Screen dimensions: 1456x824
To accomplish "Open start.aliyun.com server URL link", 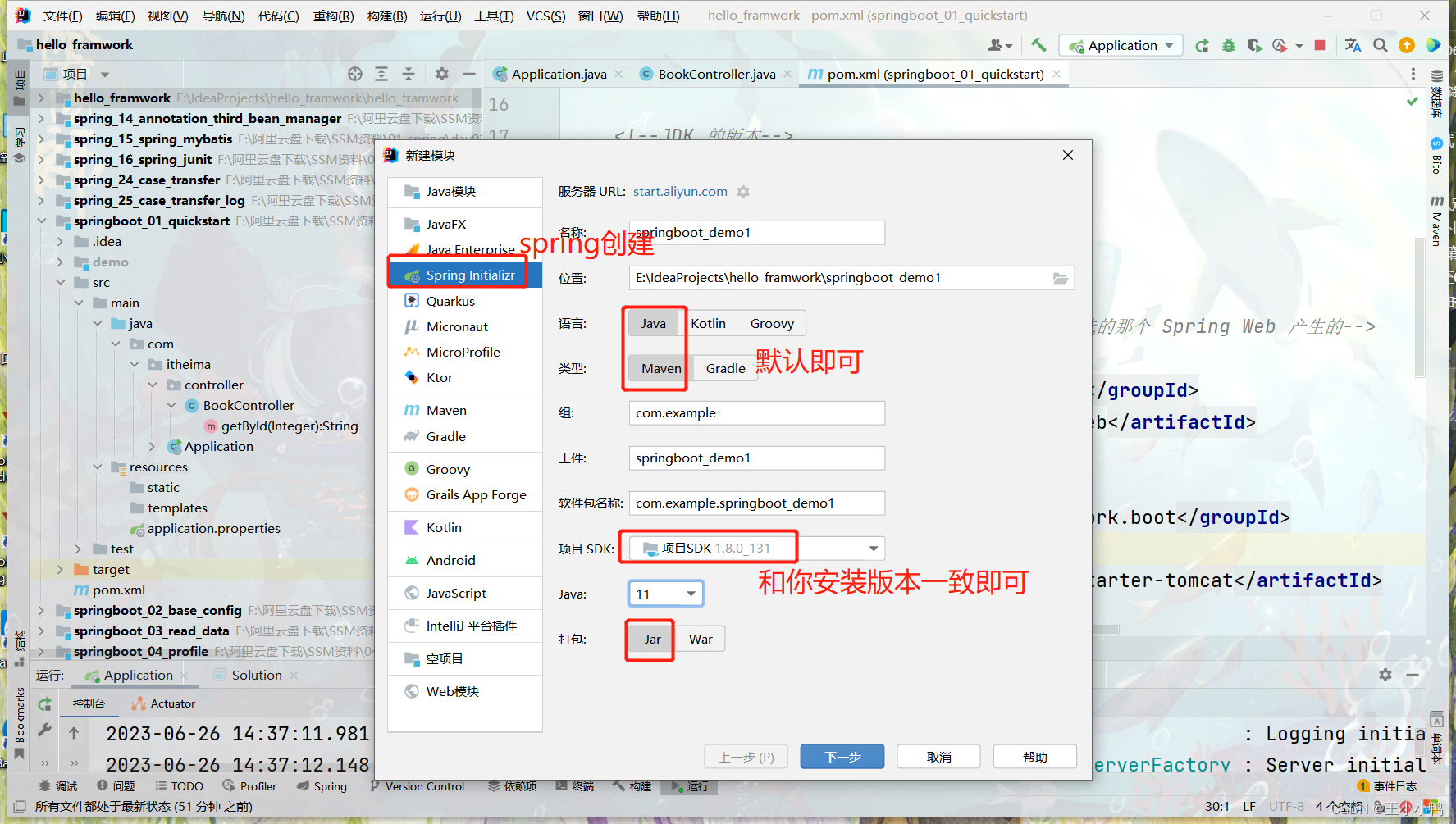I will click(x=680, y=191).
